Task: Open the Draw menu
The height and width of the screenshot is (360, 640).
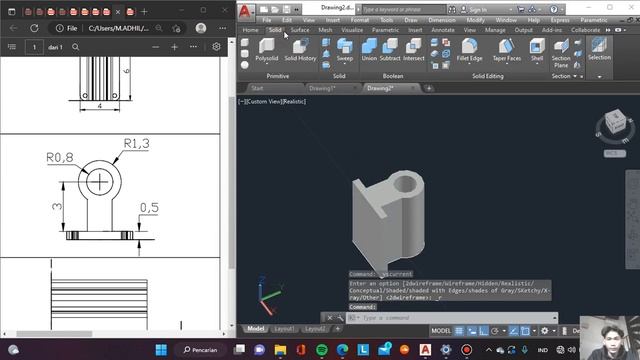Action: [411, 20]
